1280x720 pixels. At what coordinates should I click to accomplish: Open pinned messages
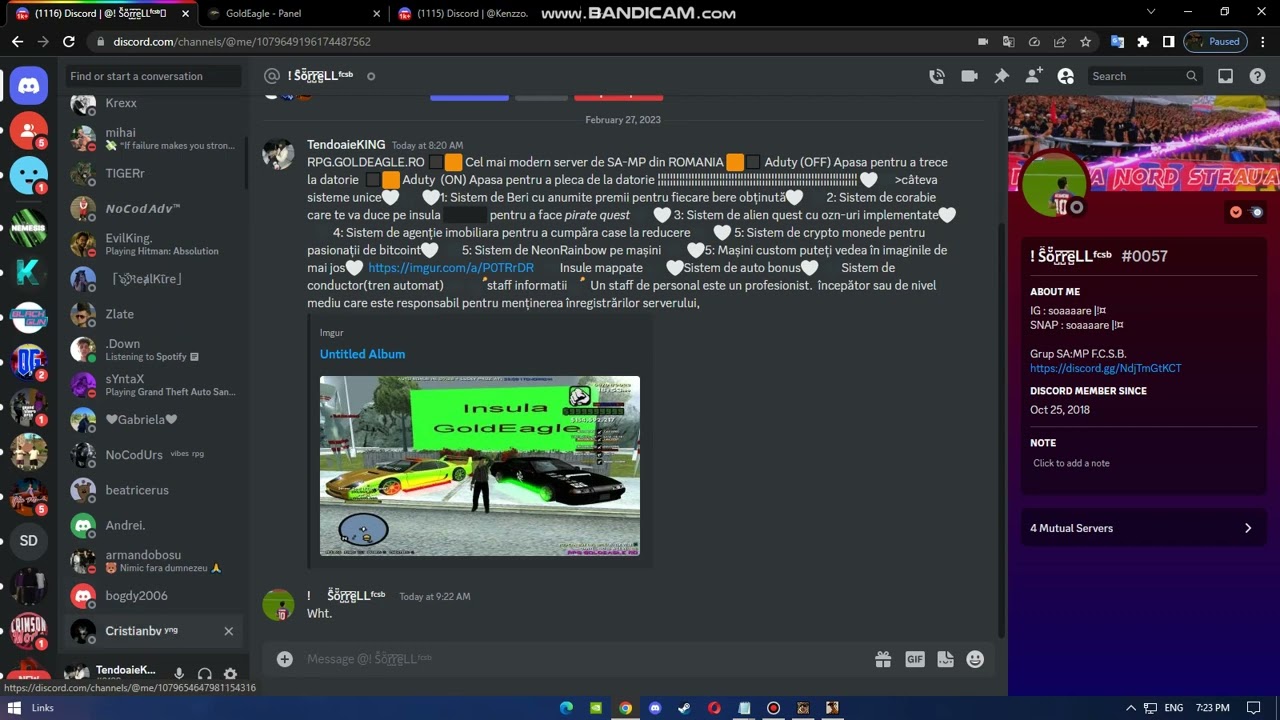[x=1001, y=76]
